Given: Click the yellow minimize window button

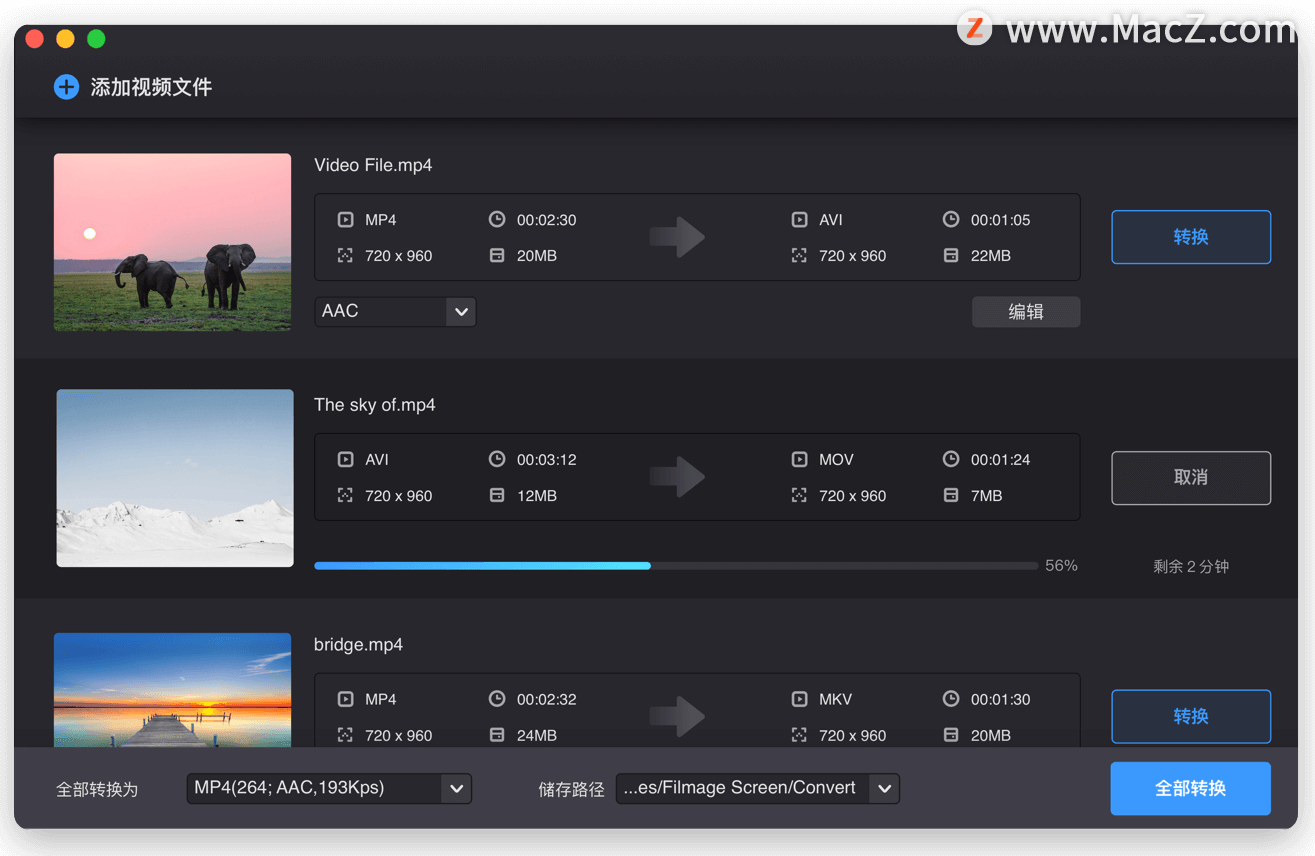Looking at the screenshot, I should tap(65, 39).
